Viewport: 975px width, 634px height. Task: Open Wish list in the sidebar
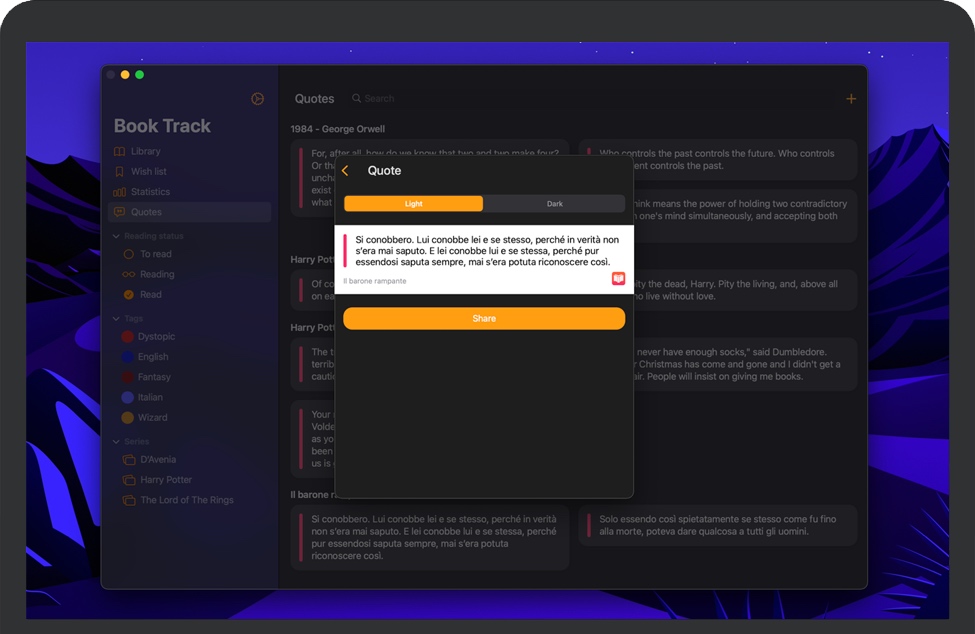click(189, 172)
